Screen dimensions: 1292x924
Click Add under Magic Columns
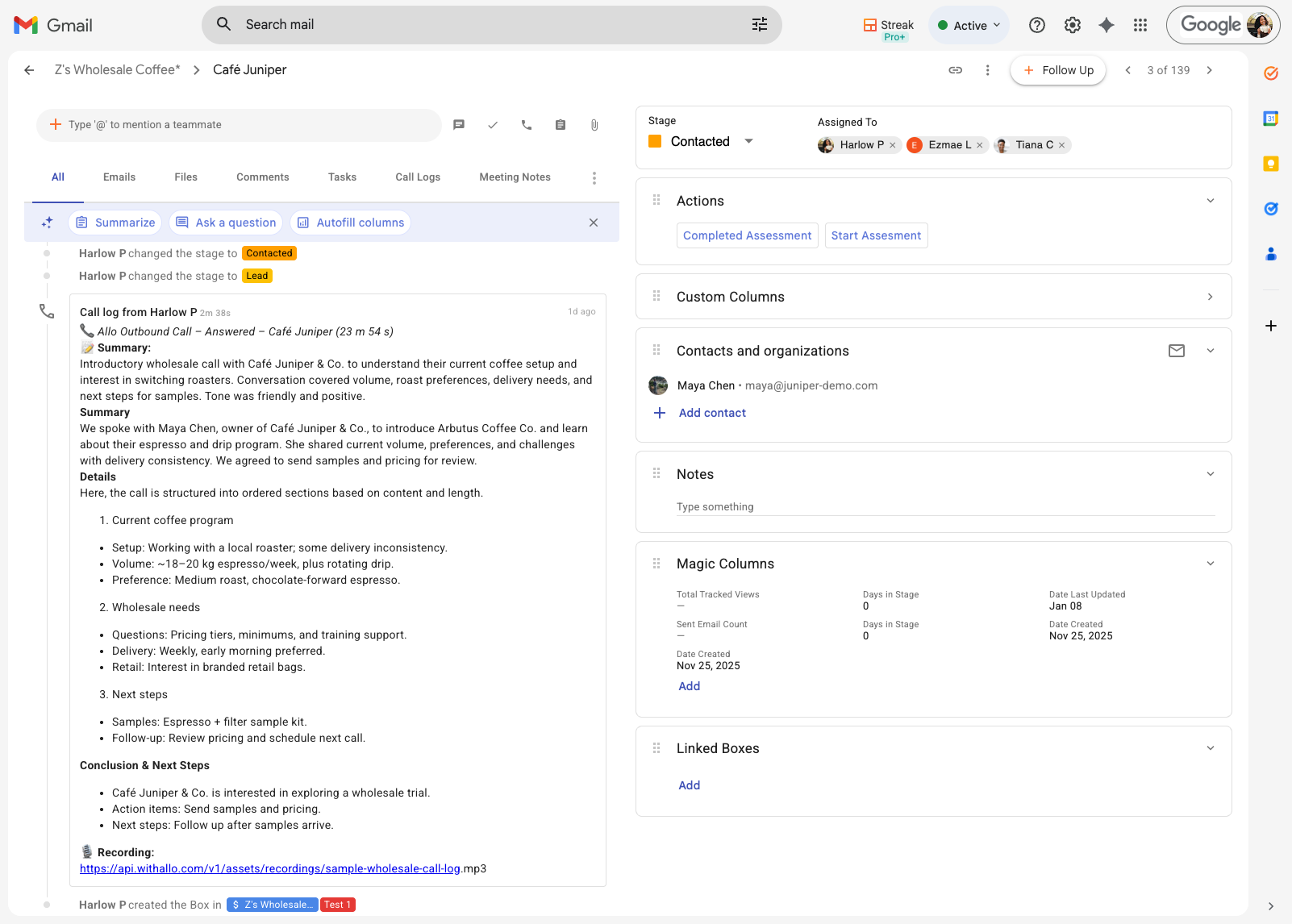pos(690,686)
